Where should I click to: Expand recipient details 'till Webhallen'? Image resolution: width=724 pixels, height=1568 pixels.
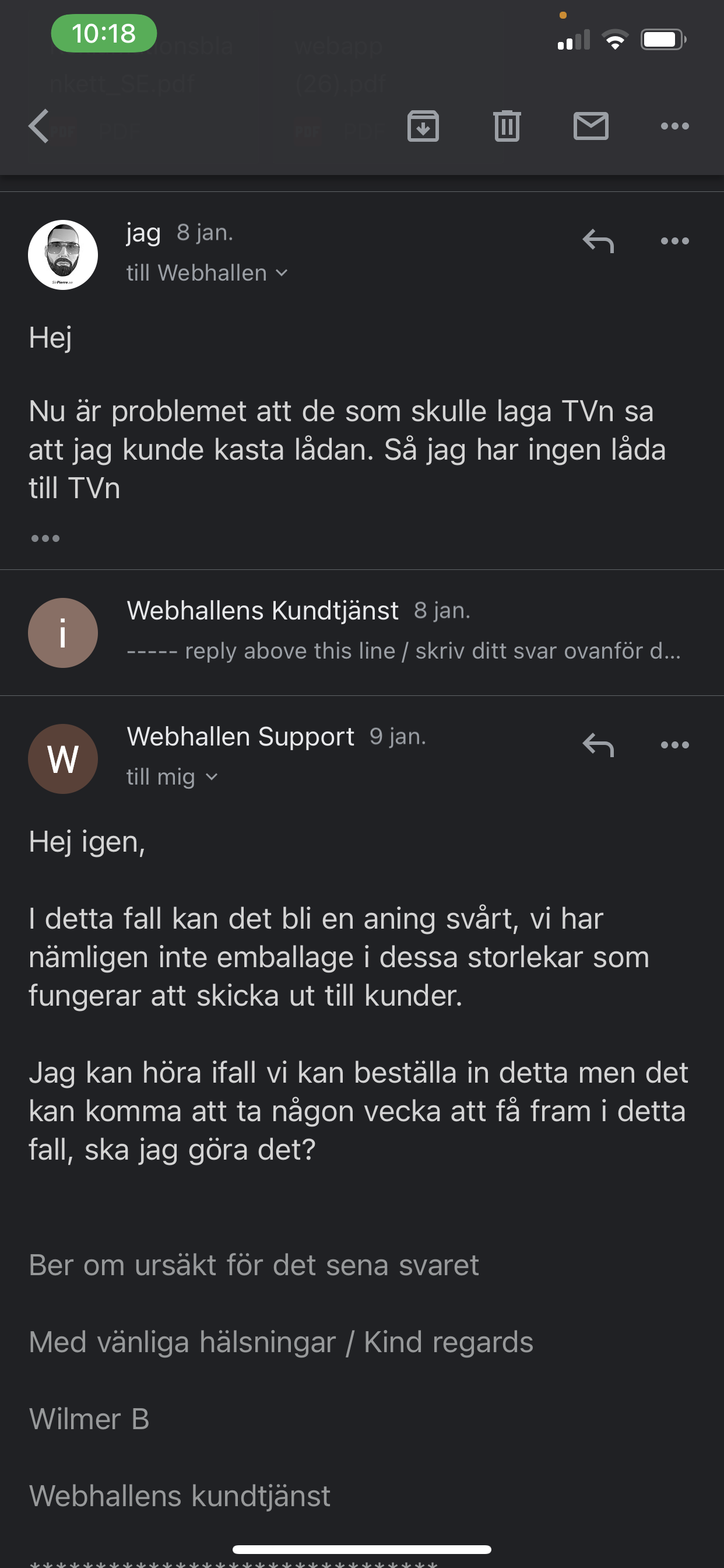207,272
